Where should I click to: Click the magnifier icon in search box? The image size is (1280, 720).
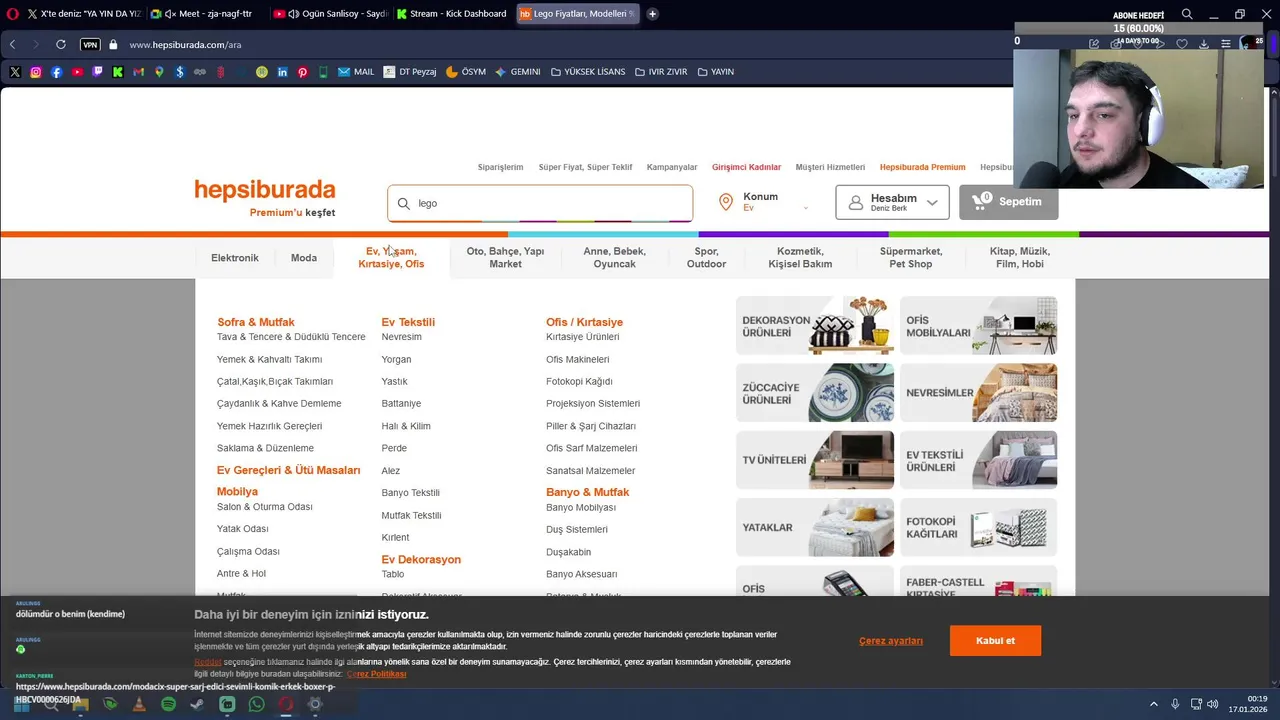click(x=404, y=203)
